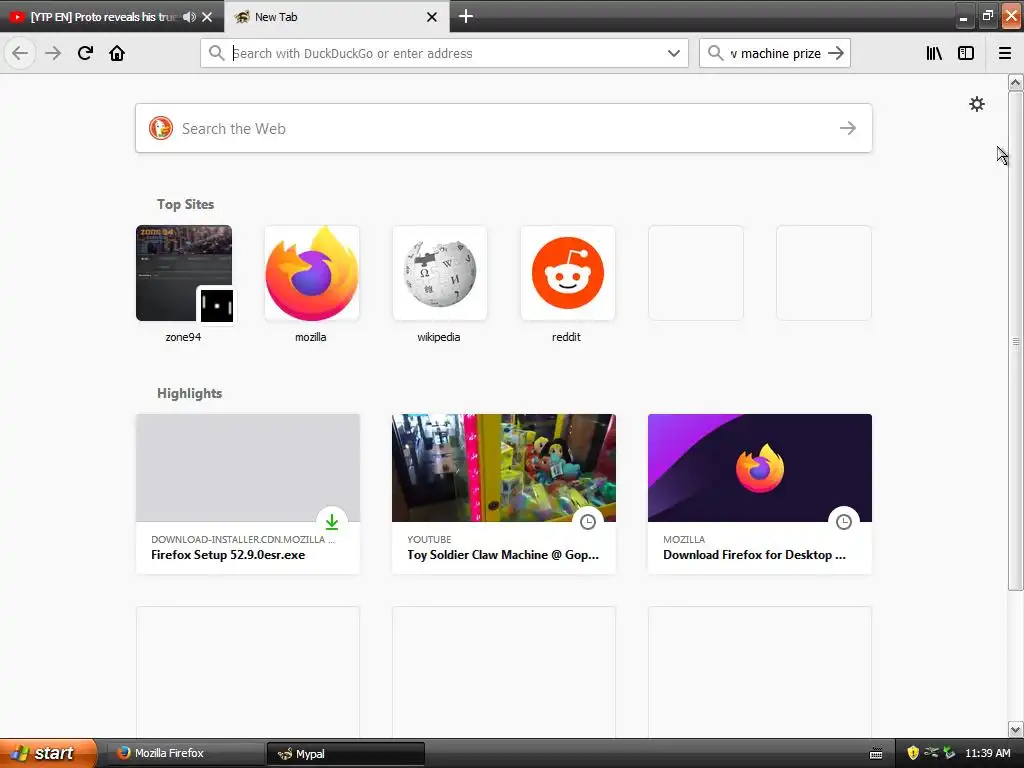This screenshot has width=1024, height=768.
Task: Click the Highlights heading
Action: [189, 393]
